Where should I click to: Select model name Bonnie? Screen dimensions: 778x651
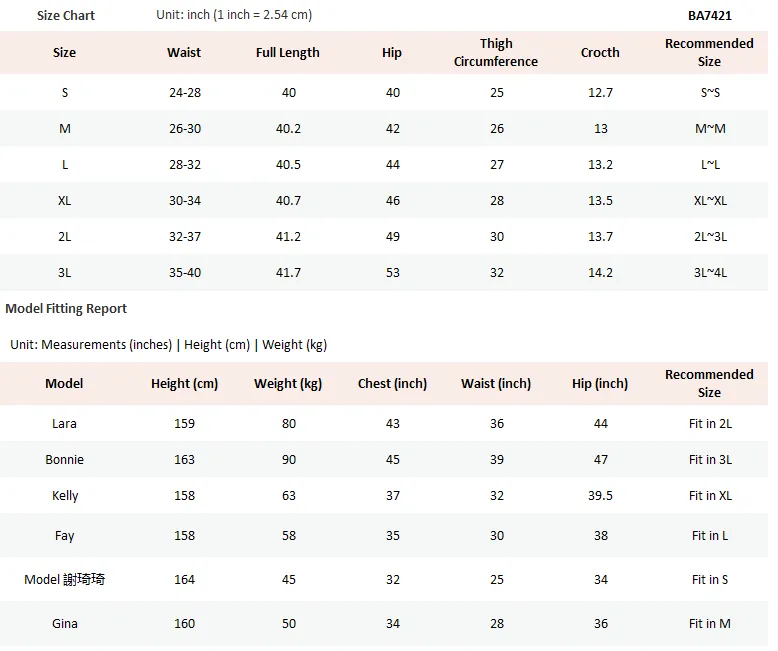(x=65, y=459)
